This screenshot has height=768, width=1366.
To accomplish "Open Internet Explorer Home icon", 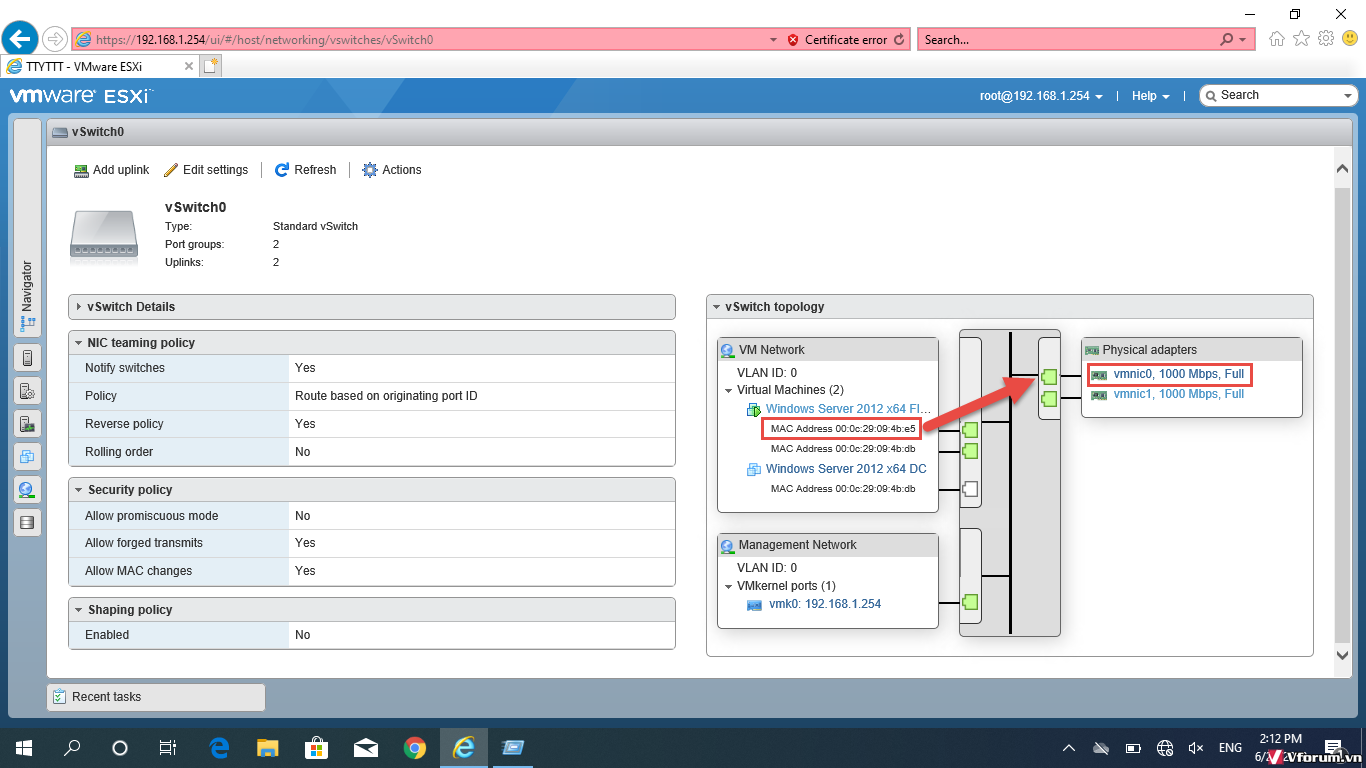I will 1276,39.
